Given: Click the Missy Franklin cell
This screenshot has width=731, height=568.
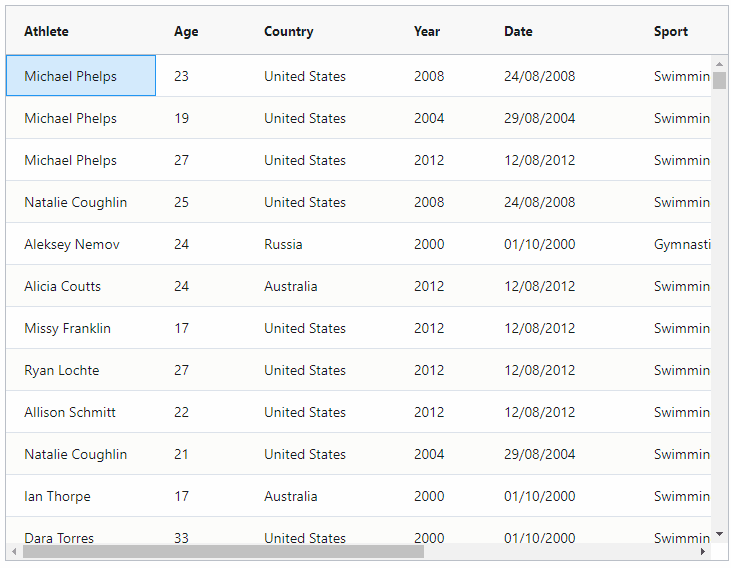Looking at the screenshot, I should (68, 328).
